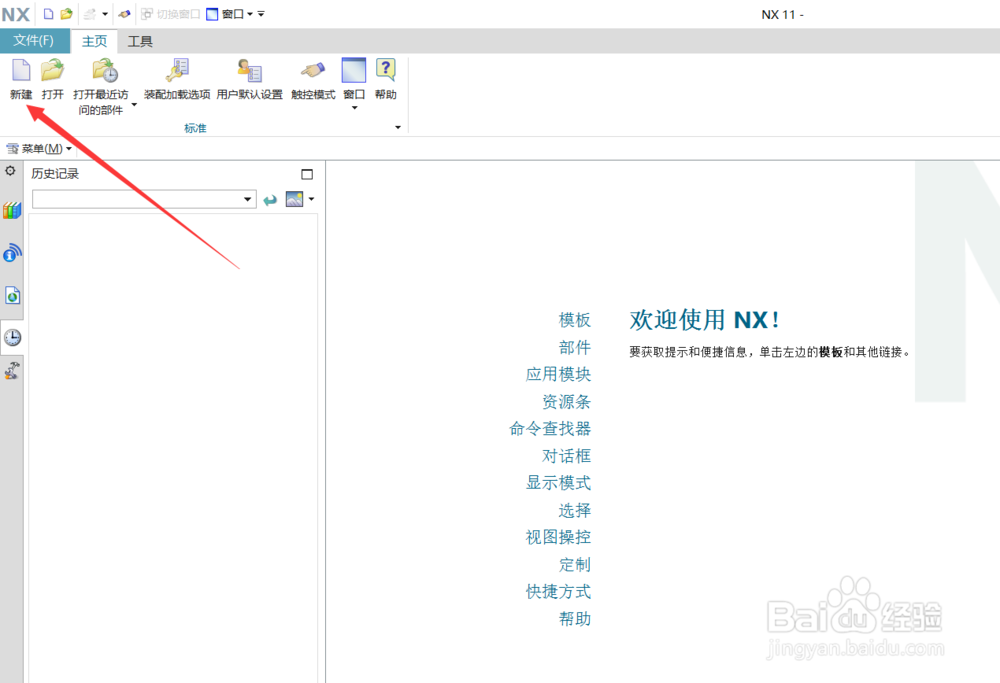This screenshot has height=683, width=1000.
Task: Click the 定制 link
Action: 575,564
